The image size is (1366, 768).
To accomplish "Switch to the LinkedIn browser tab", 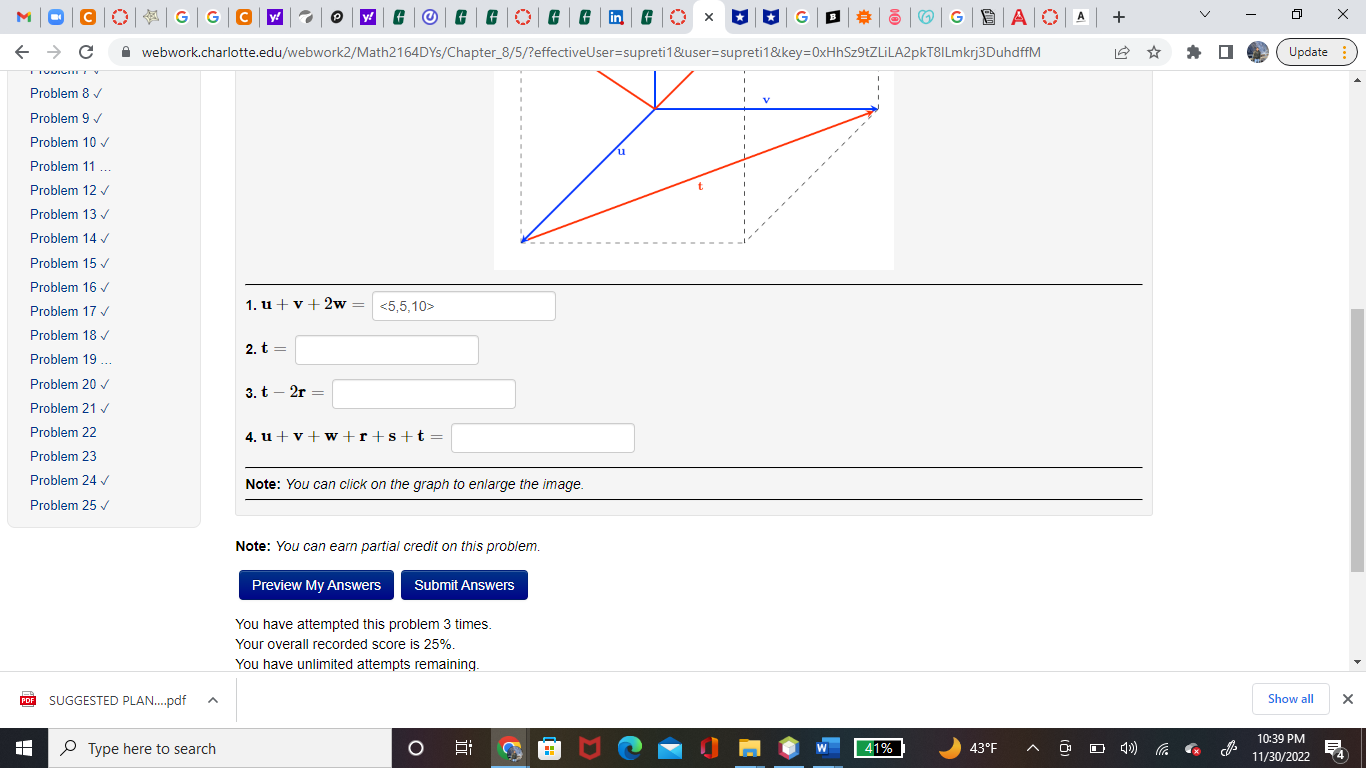I will (616, 17).
